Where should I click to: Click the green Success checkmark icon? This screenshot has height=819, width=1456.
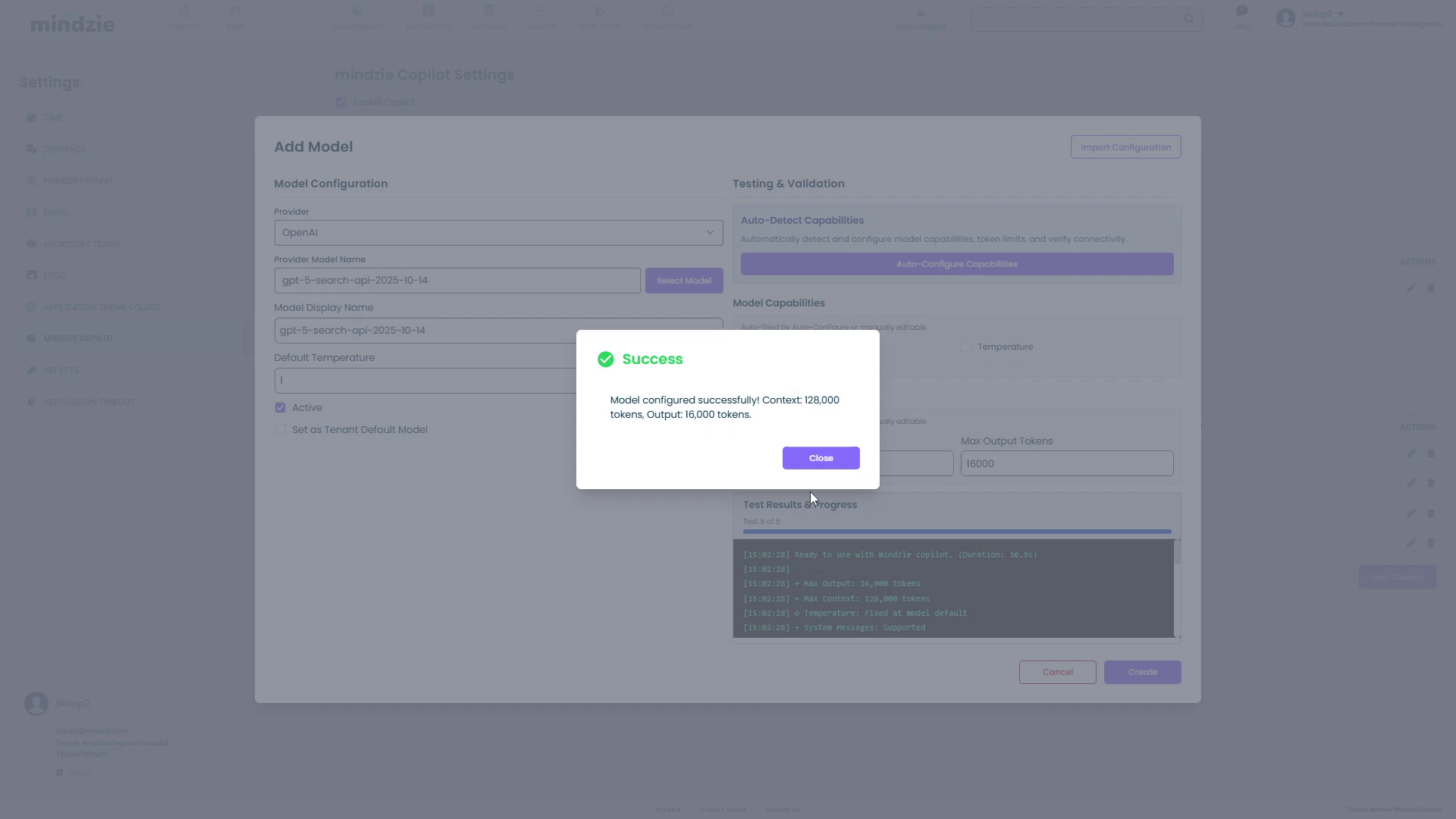pos(605,359)
